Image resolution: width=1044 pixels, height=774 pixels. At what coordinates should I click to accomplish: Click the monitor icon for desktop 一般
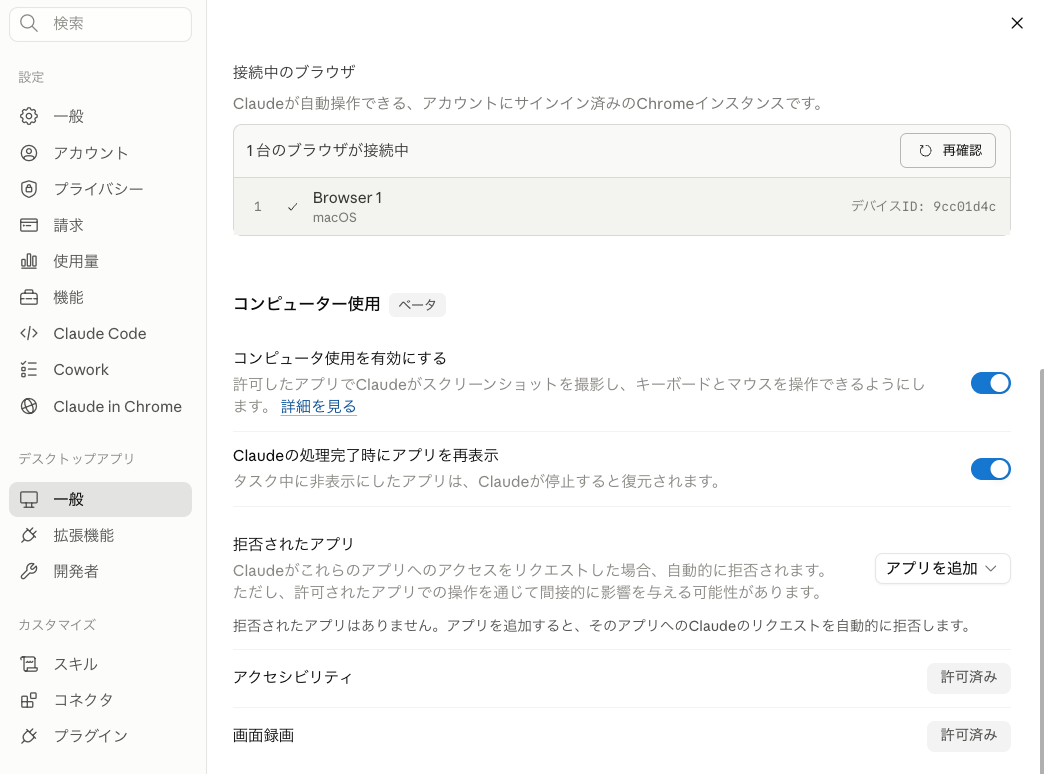click(x=29, y=500)
